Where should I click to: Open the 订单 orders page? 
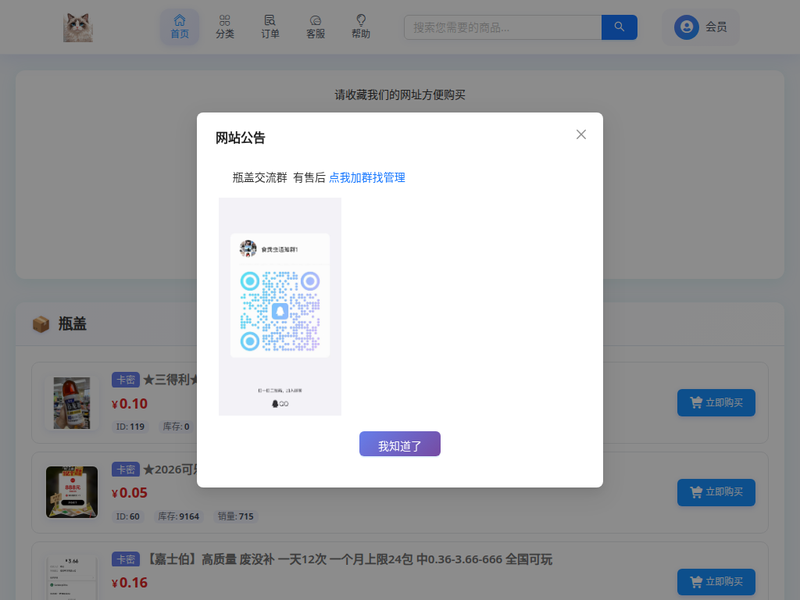point(270,27)
